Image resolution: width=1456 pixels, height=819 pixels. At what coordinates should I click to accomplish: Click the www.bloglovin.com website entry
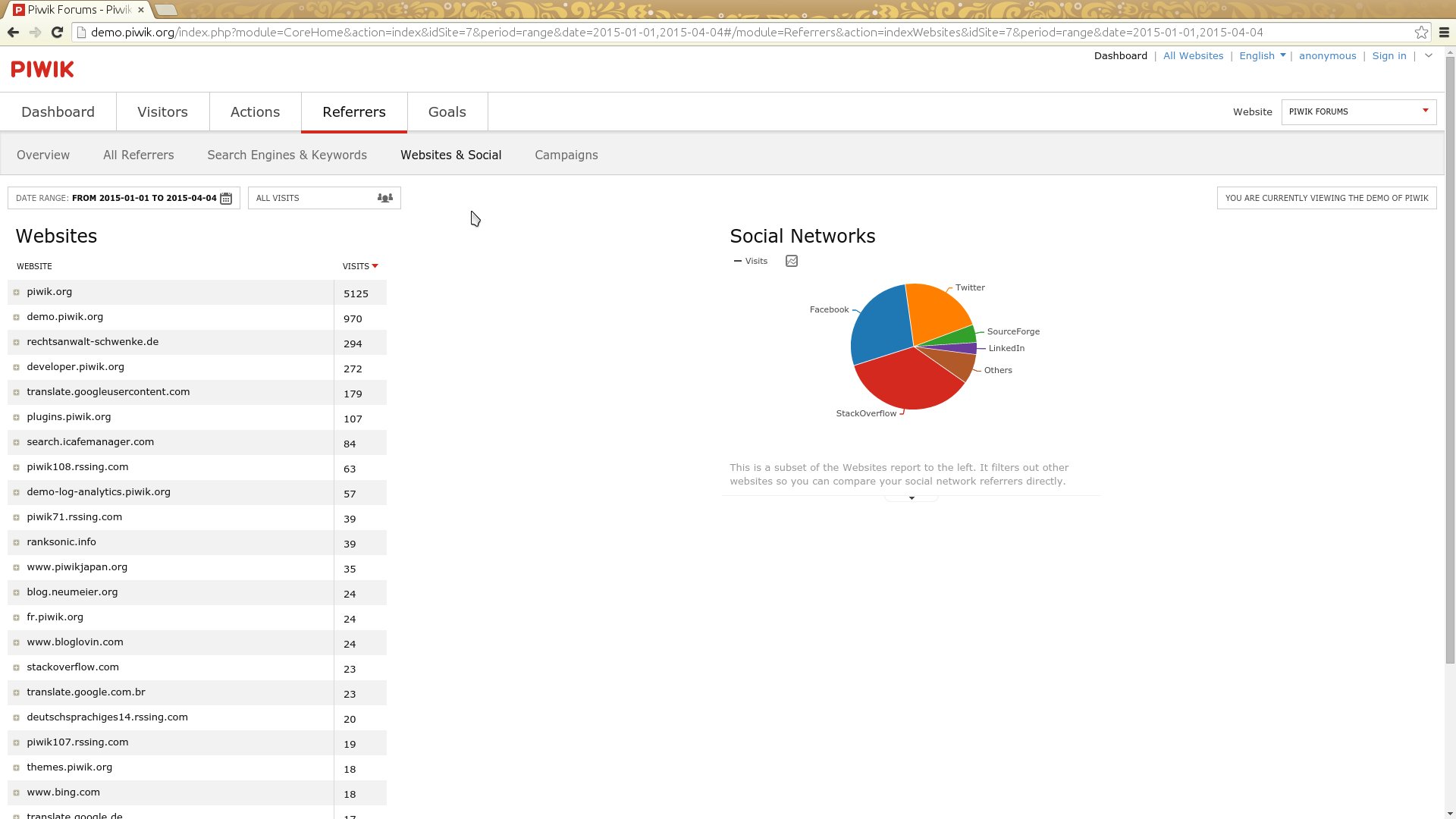[x=75, y=642]
